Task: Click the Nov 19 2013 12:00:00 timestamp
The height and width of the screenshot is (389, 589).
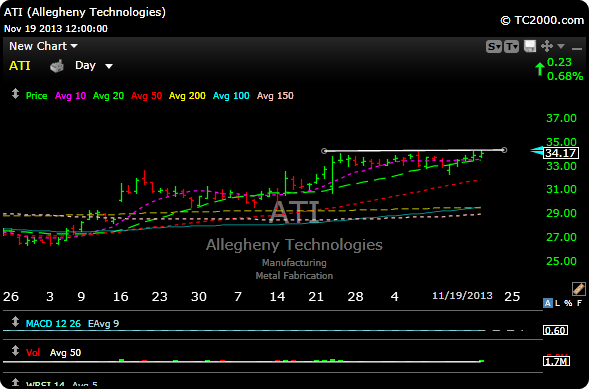Action: (x=56, y=29)
